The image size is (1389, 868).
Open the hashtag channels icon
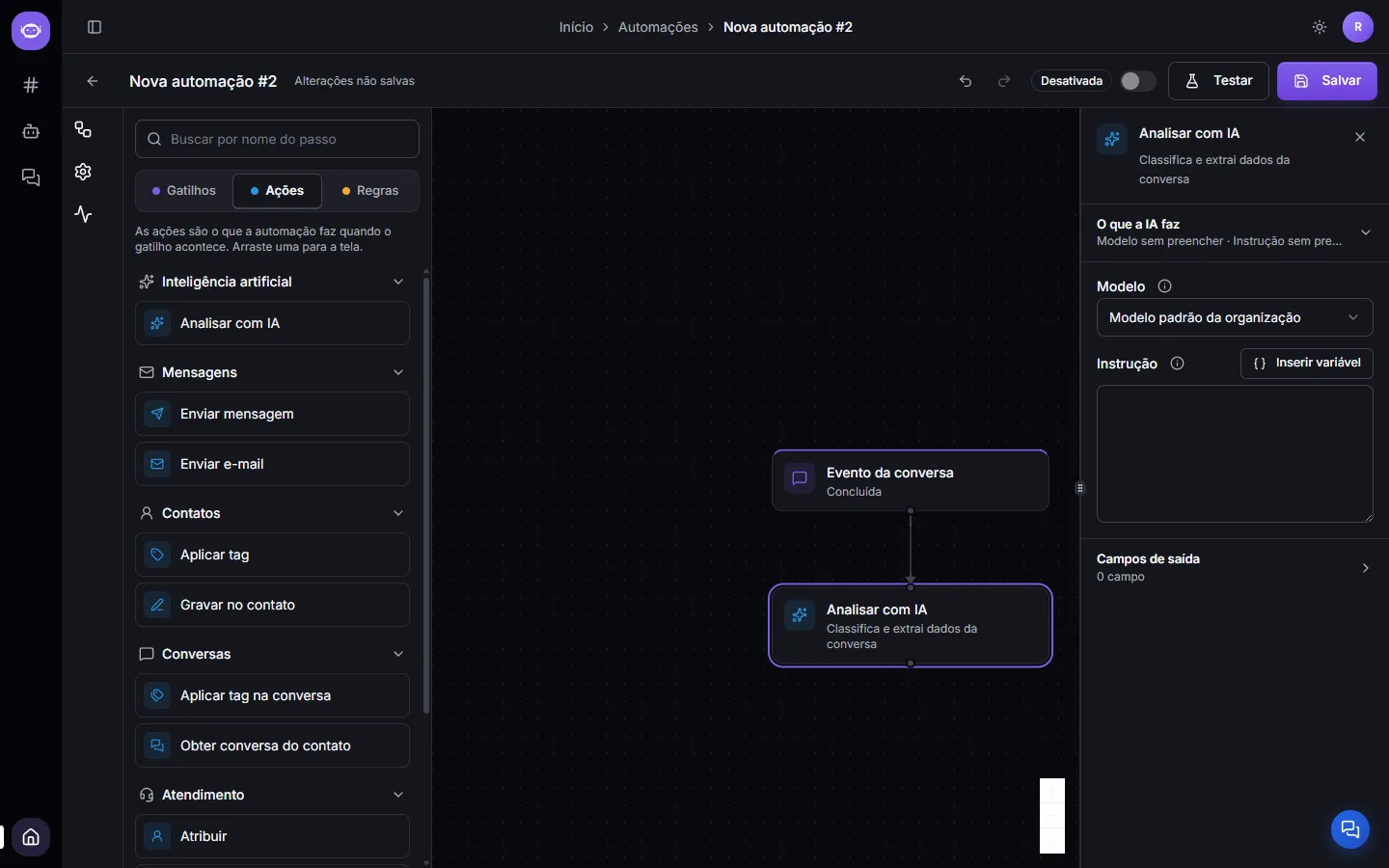pyautogui.click(x=31, y=85)
